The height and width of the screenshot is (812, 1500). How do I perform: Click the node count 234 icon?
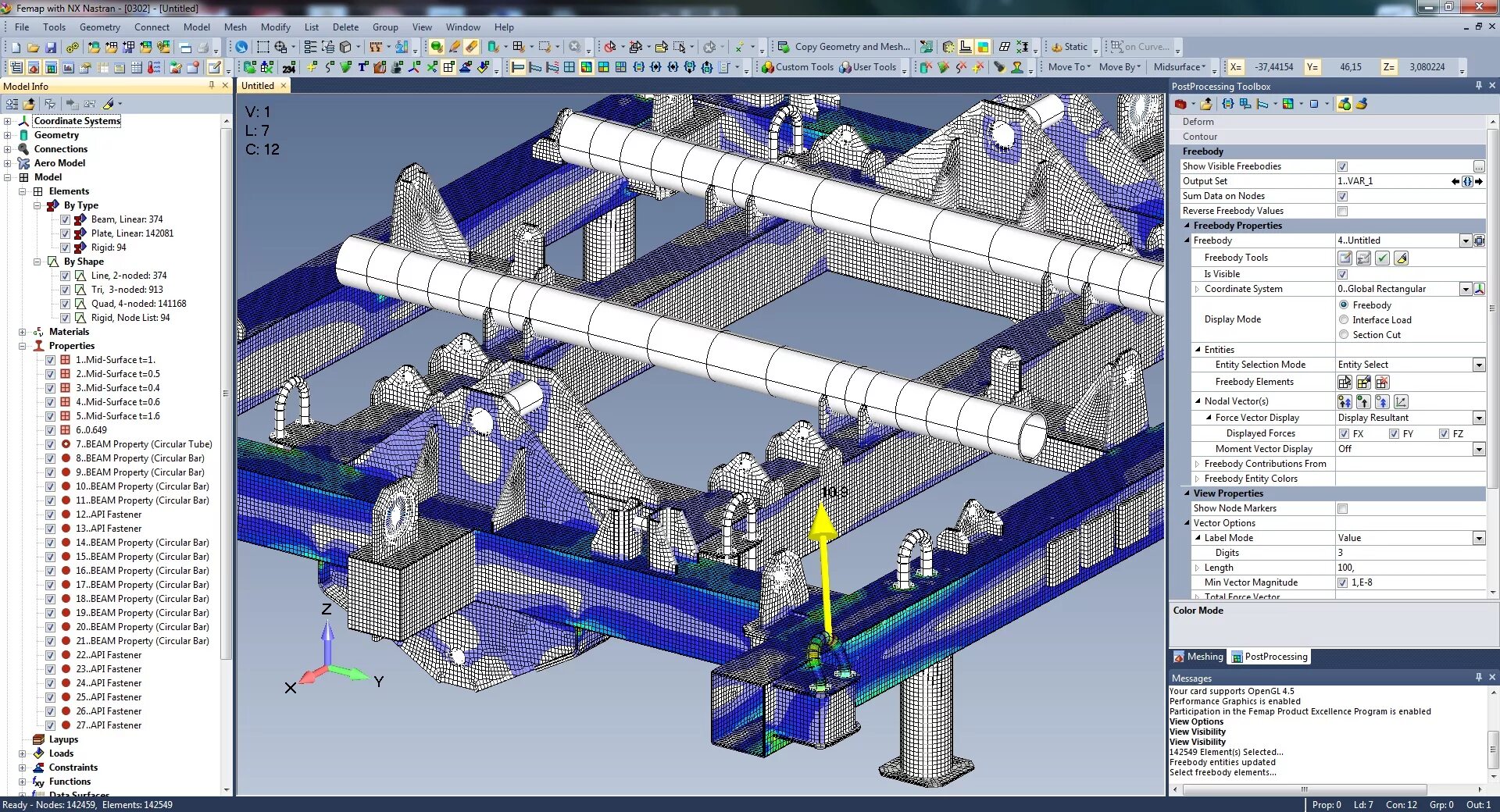pos(288,67)
